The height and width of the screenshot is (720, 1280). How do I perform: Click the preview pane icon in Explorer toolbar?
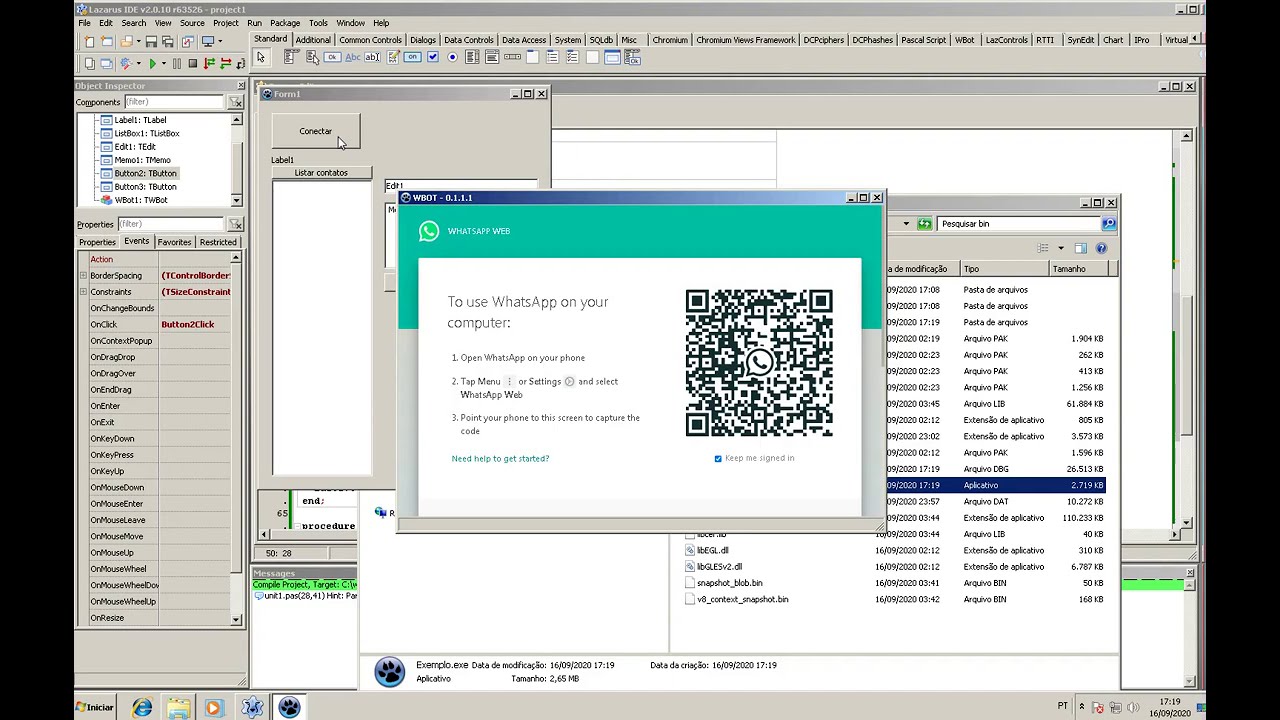[x=1080, y=248]
